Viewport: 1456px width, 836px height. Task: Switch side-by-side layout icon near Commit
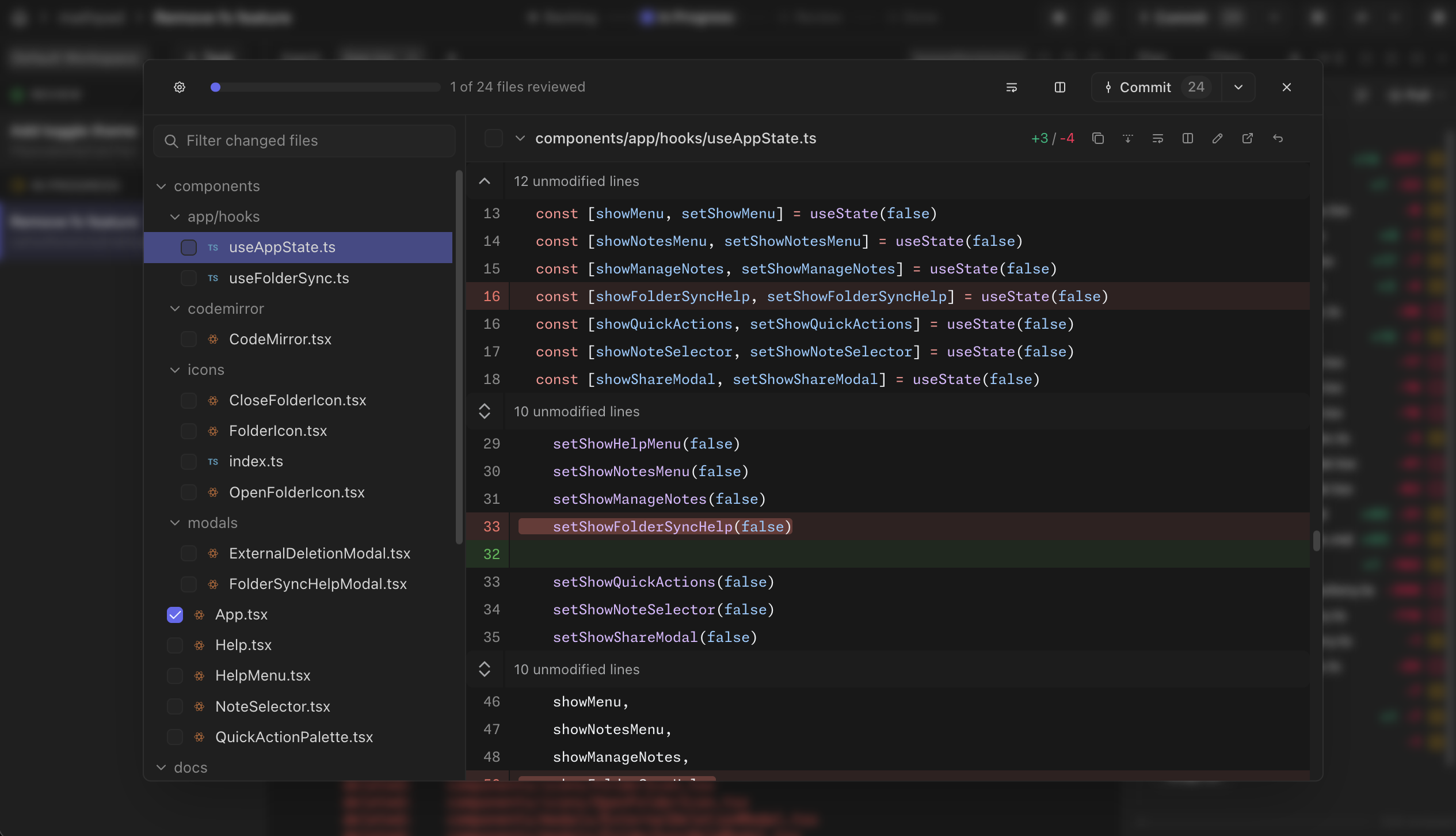tap(1059, 87)
